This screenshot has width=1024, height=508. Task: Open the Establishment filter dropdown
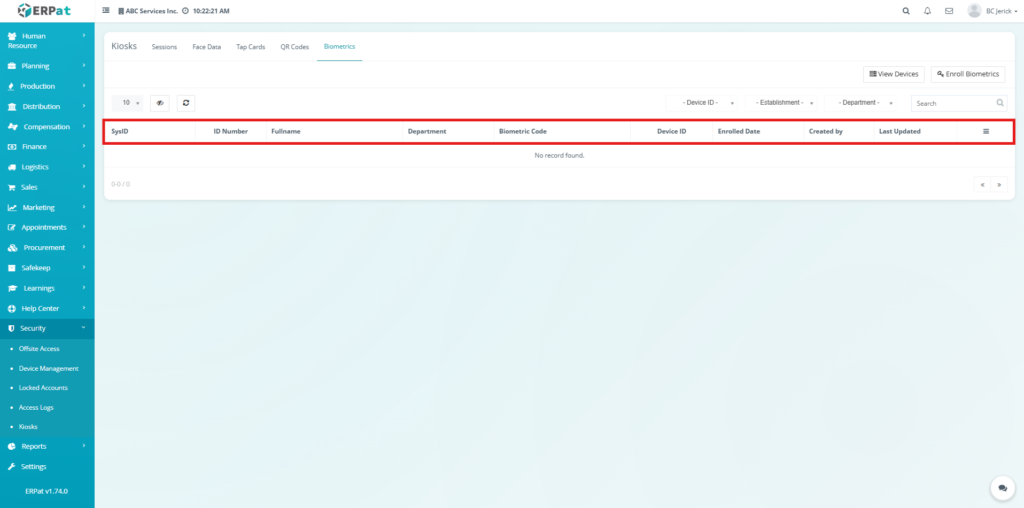(x=784, y=103)
